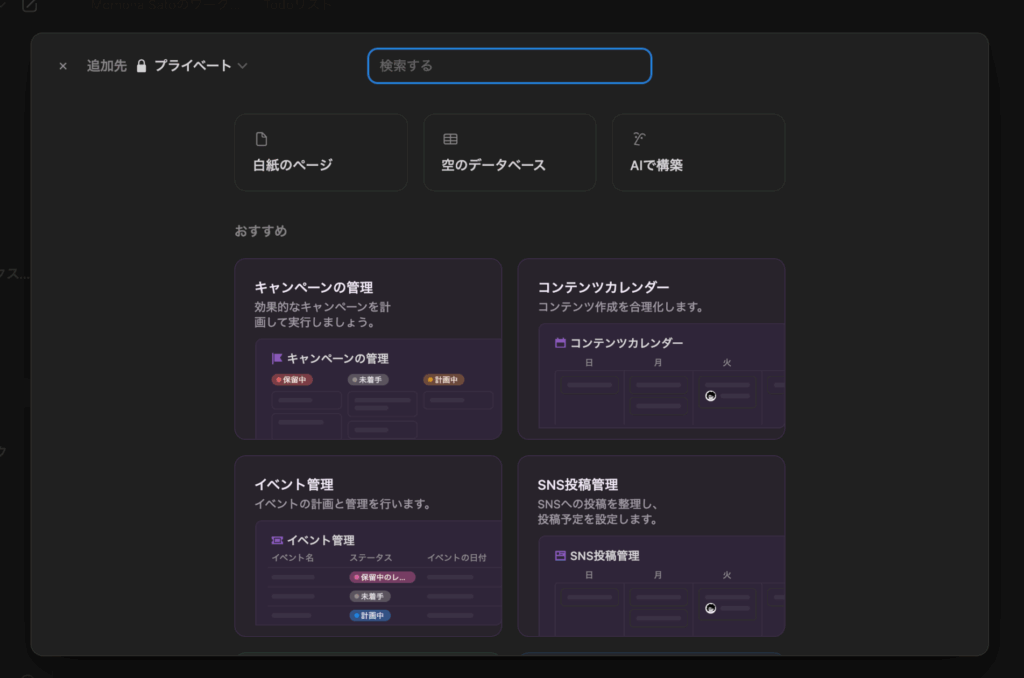Click the lock icon beside プライベート
This screenshot has height=678, width=1024.
[141, 66]
